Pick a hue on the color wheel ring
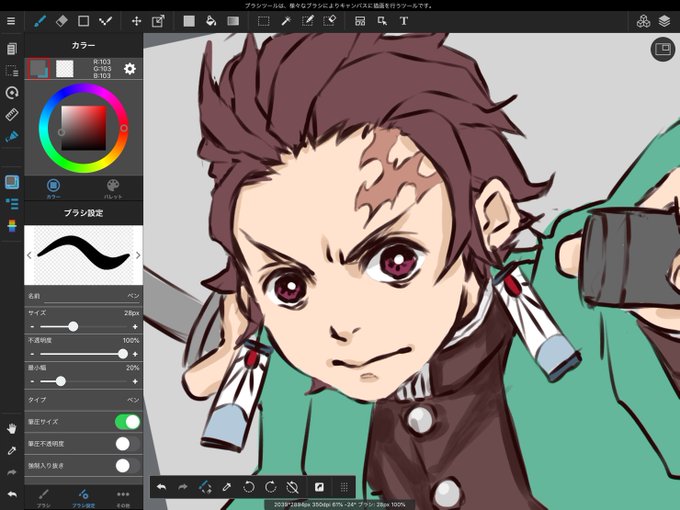This screenshot has height=510, width=680. 83,128
